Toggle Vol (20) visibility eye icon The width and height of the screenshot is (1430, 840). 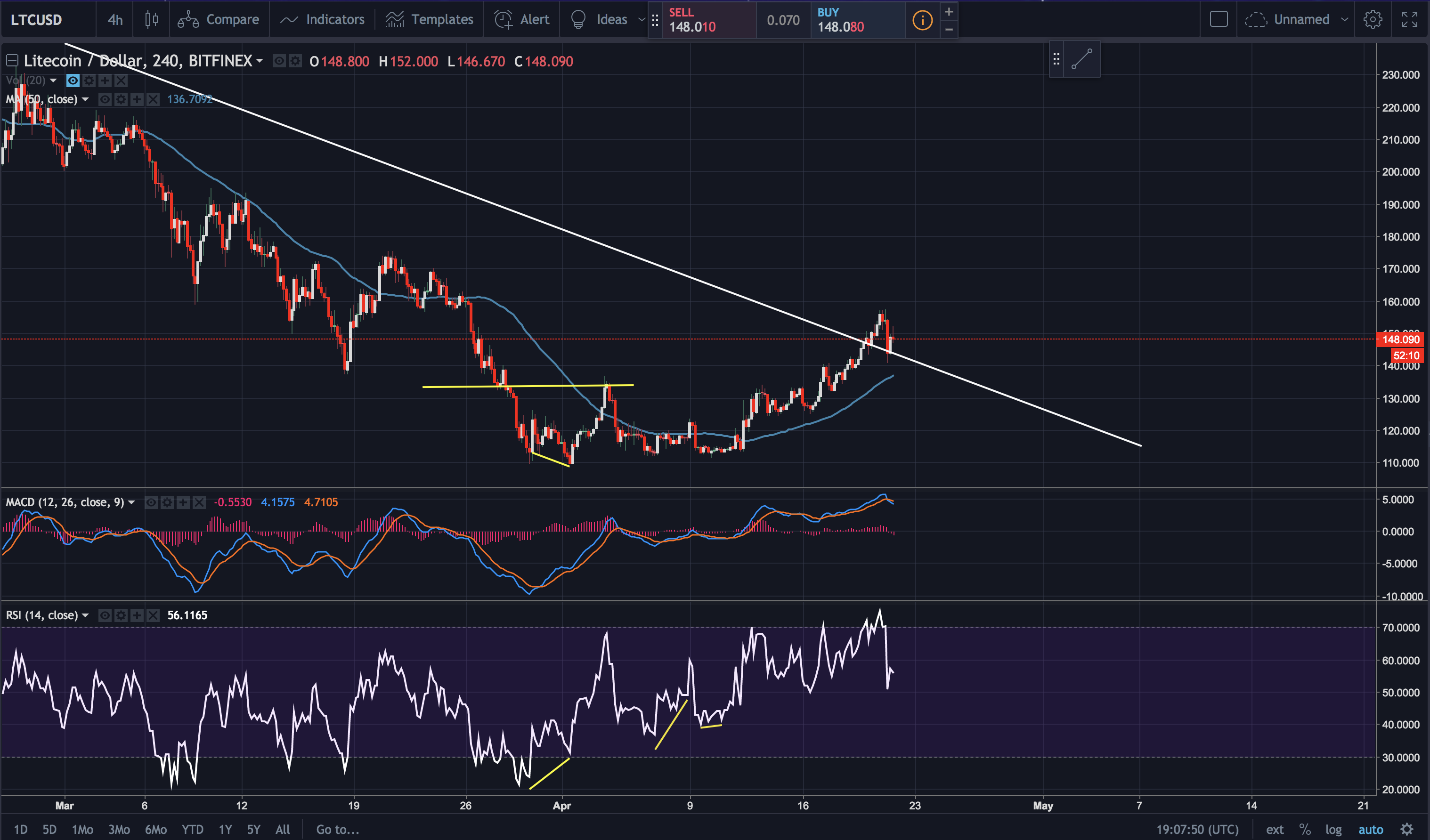click(73, 81)
